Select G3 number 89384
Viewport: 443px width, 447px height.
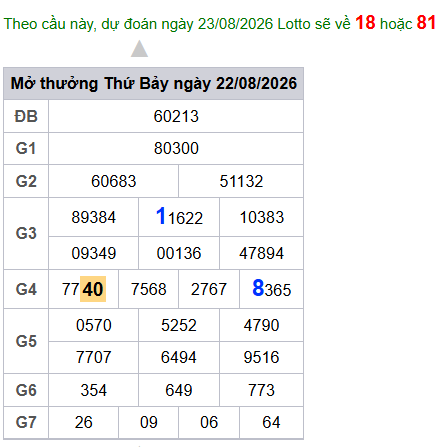(94, 217)
